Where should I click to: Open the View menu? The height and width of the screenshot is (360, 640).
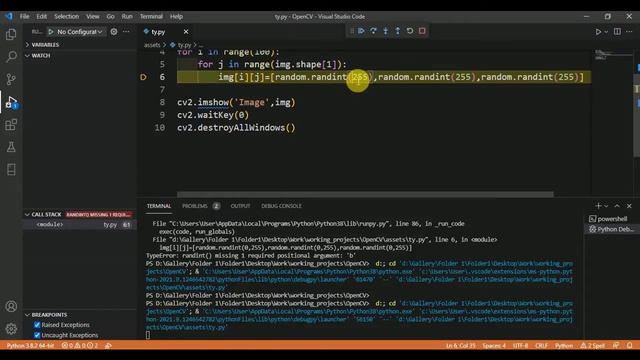tap(93, 16)
